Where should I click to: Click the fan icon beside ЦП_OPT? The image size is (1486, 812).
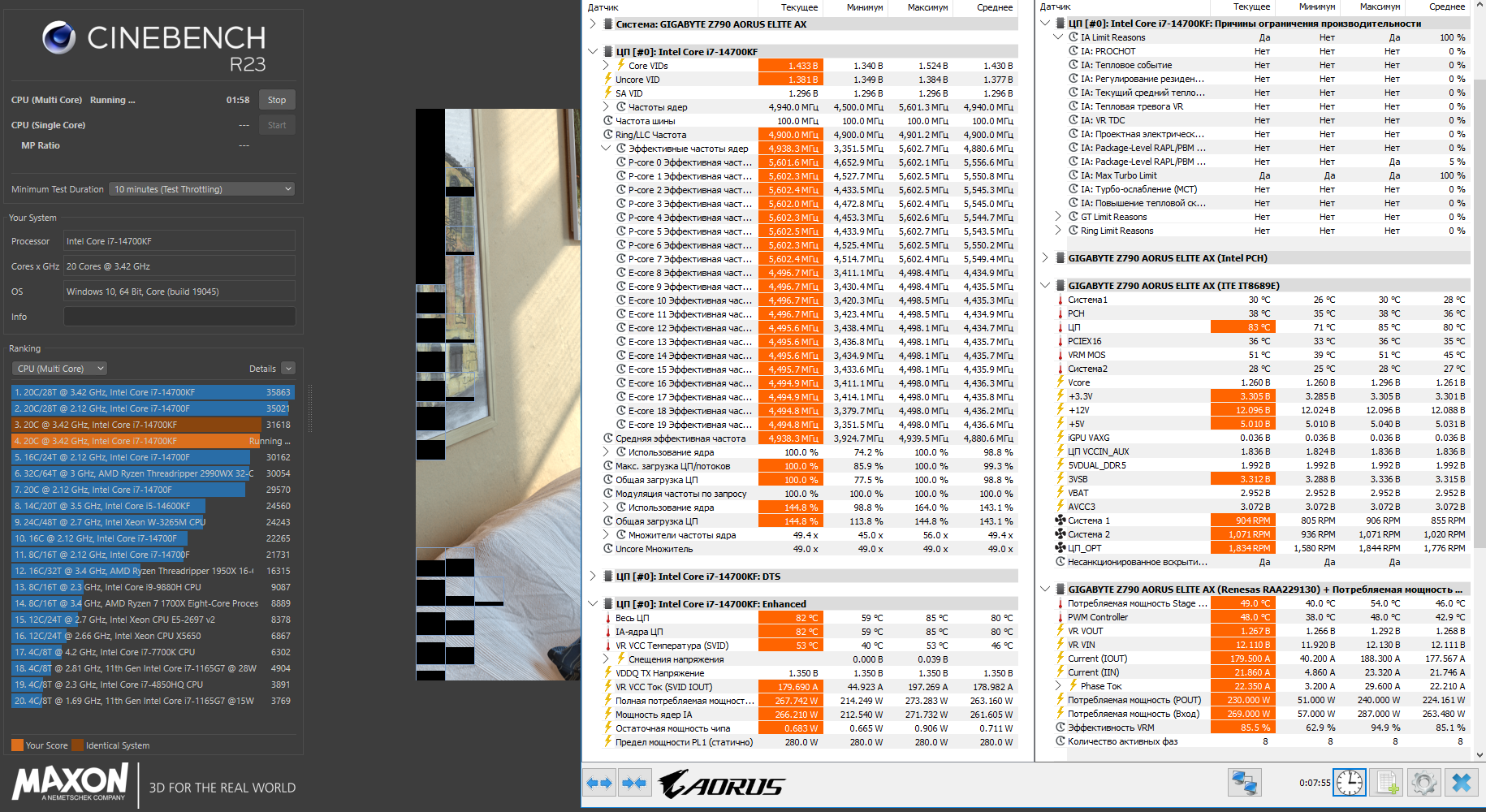(x=1060, y=548)
